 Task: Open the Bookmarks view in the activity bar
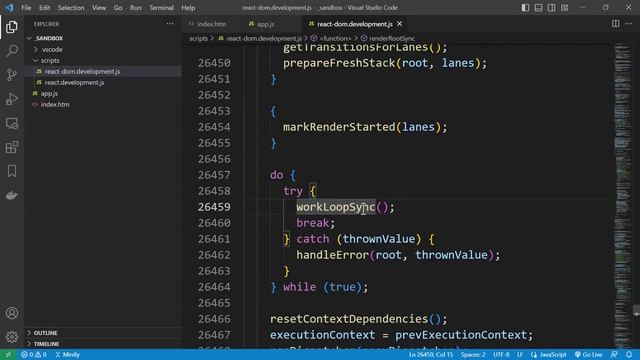(11, 171)
